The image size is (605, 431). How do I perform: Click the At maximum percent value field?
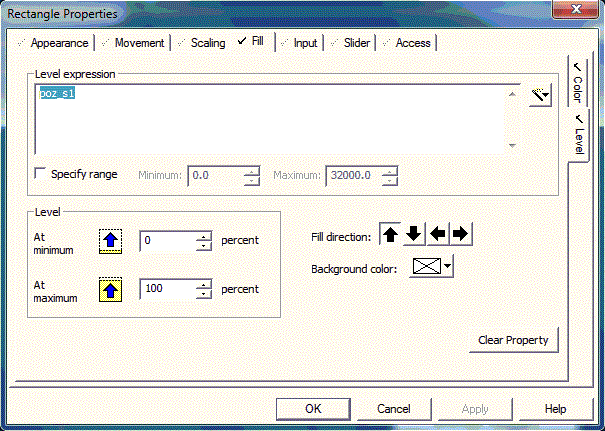tap(167, 290)
